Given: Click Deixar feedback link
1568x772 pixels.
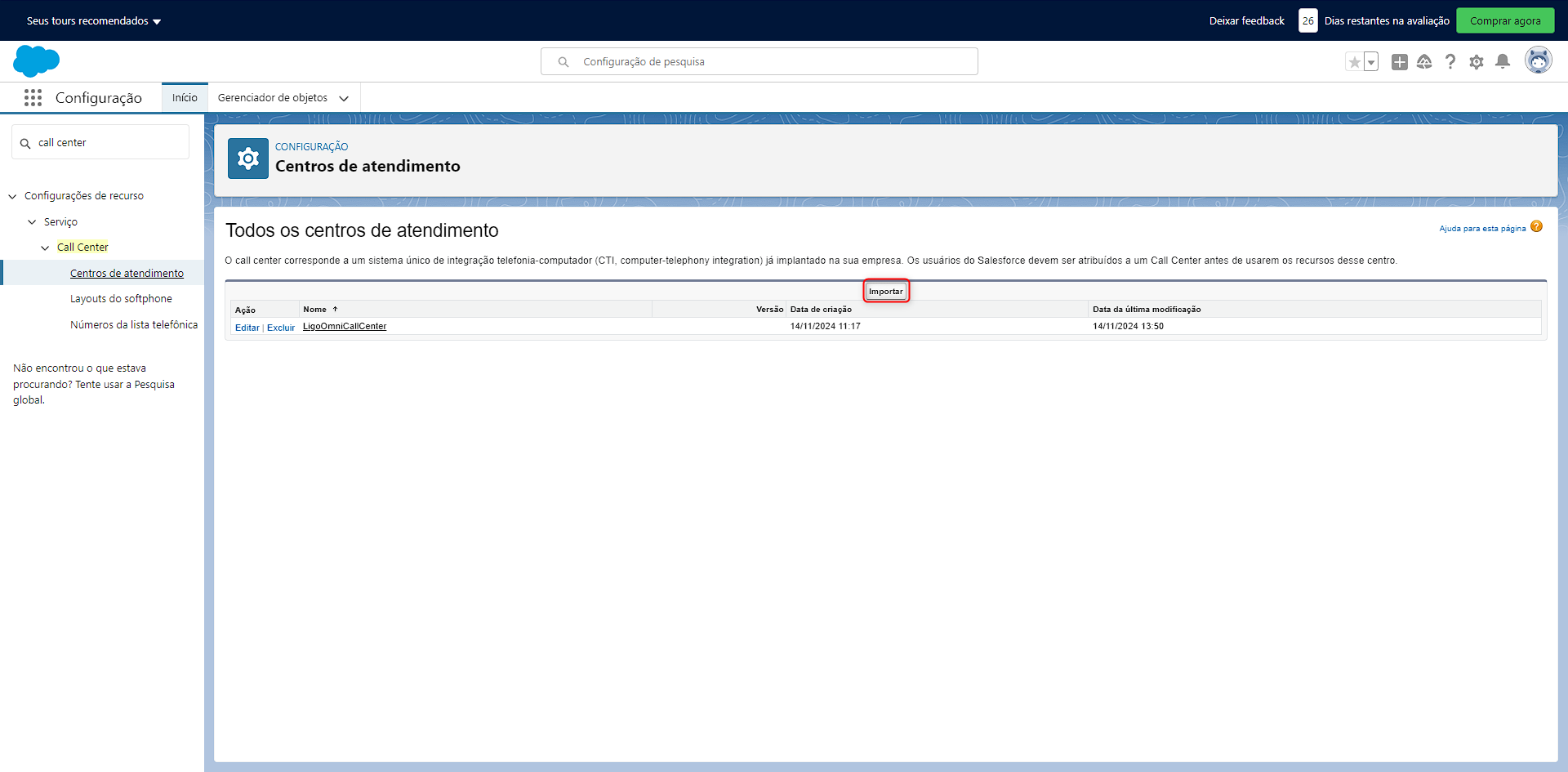Looking at the screenshot, I should tap(1247, 21).
